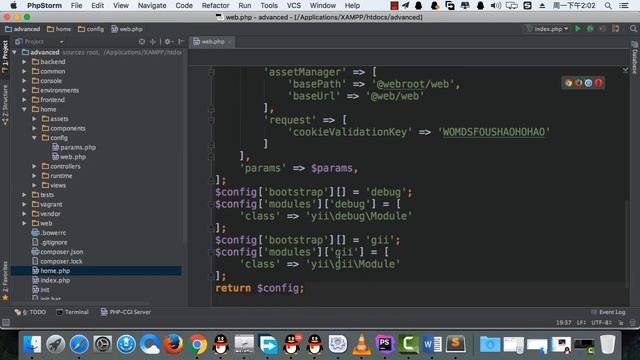
Task: Open the Navigate menu
Action: (152, 6)
